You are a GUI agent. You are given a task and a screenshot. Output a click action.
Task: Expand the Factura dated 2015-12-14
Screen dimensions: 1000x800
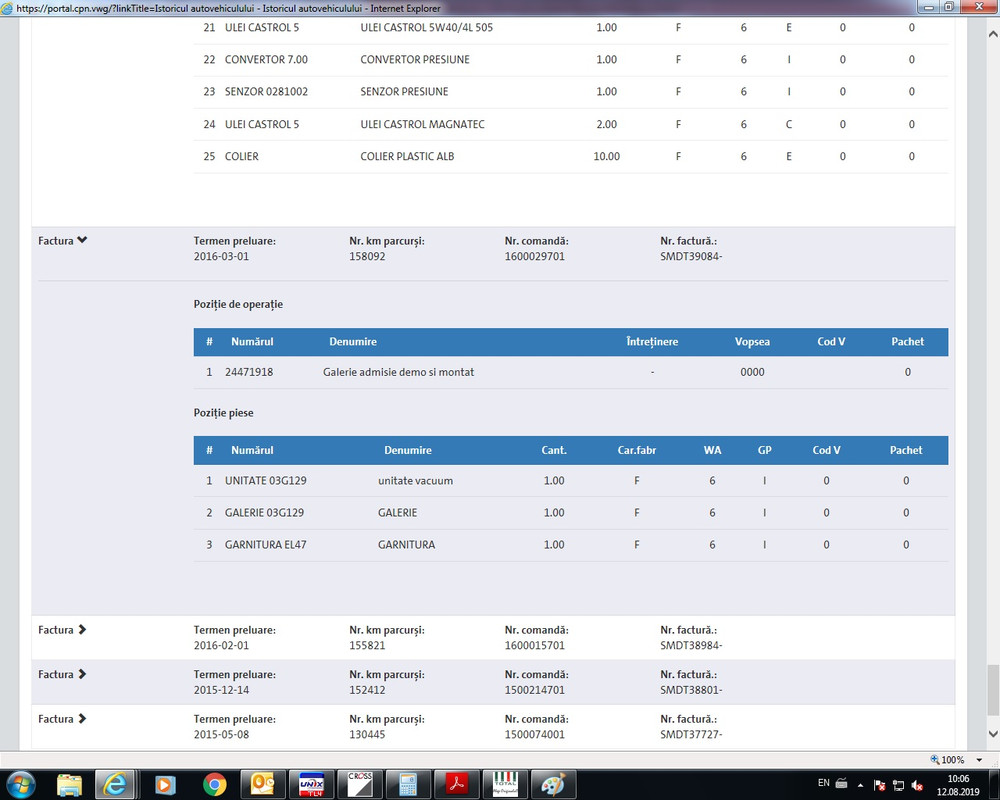(62, 674)
